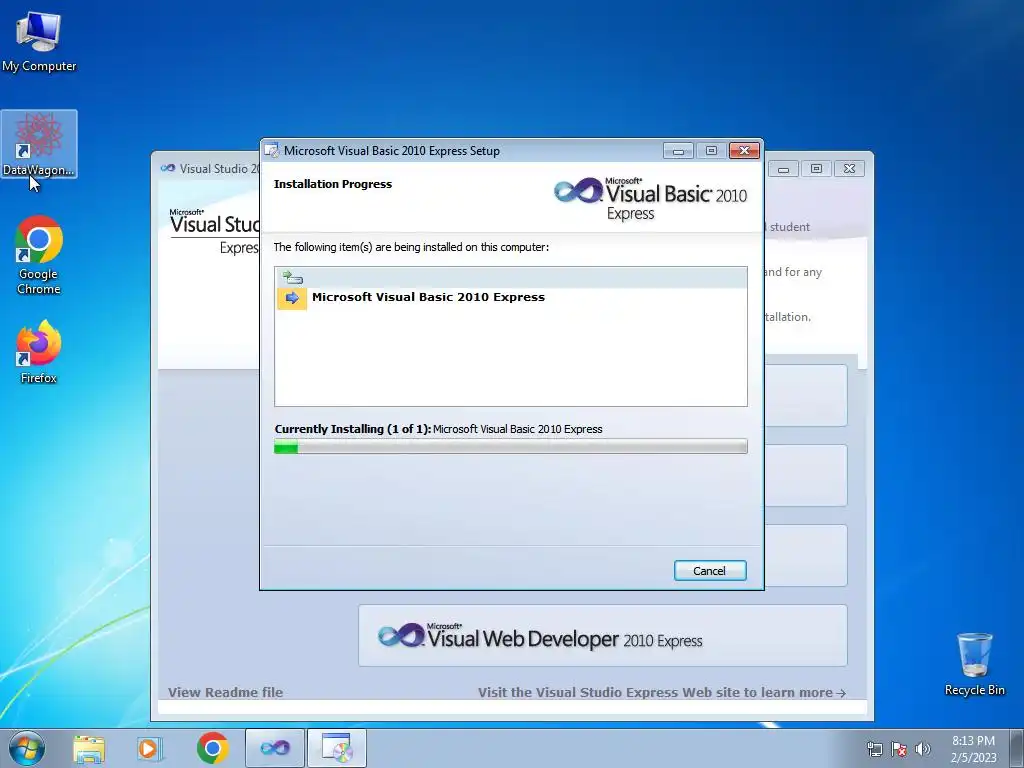
Task: Click the Visual Studio window title icon
Action: point(168,168)
